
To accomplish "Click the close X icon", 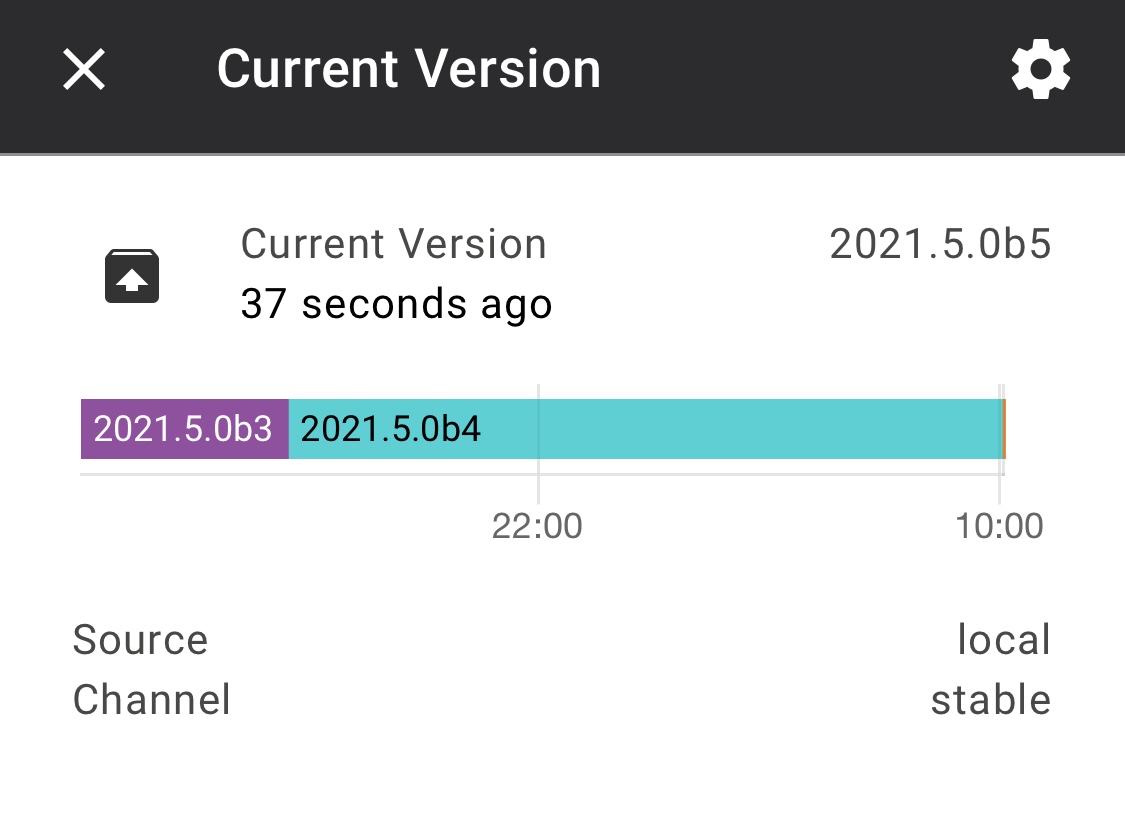I will pos(83,68).
